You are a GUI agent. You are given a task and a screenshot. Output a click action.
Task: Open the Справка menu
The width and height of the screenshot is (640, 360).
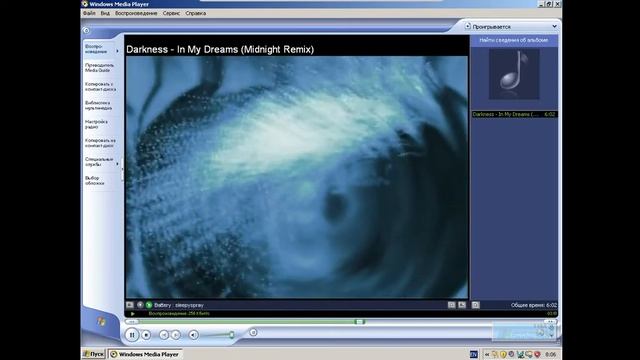coord(196,13)
